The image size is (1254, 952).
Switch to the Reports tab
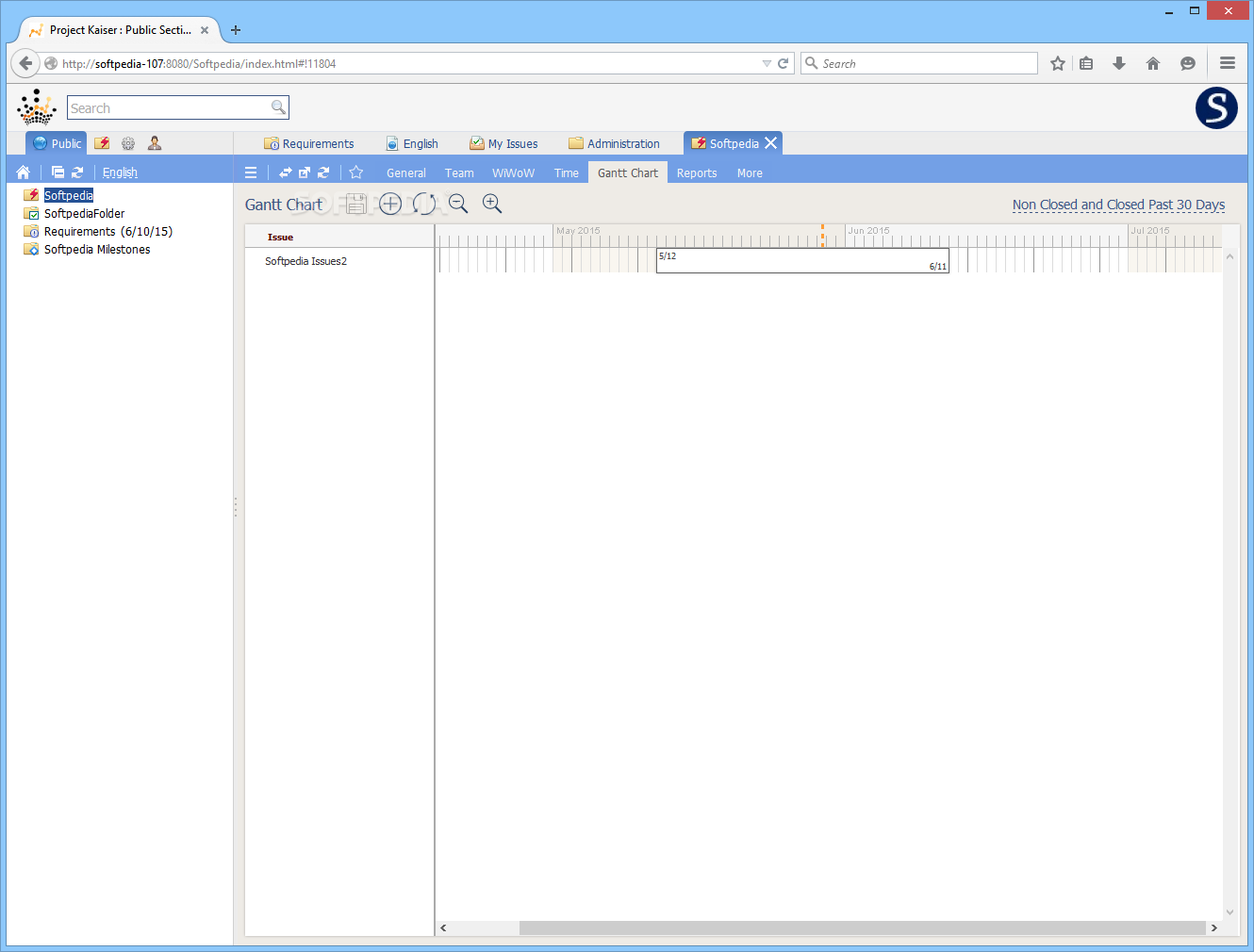[x=697, y=172]
